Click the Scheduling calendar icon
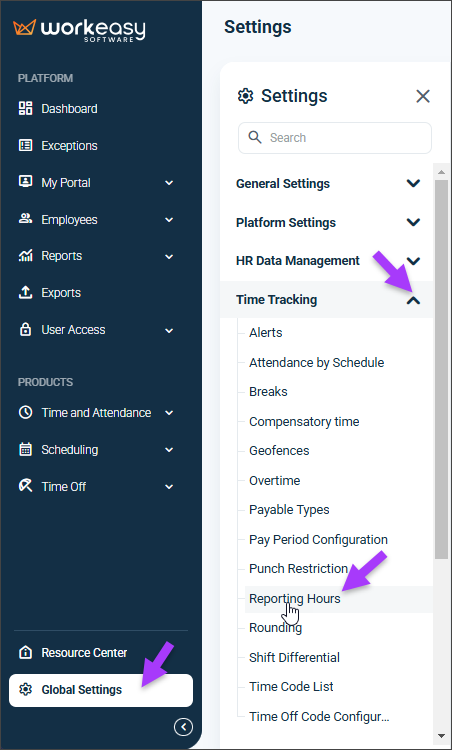 [x=25, y=449]
